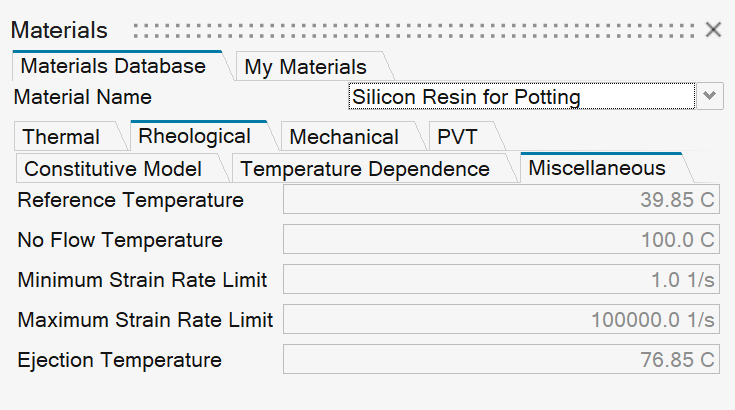Screen dimensions: 735x410
Task: Close the Materials panel
Action: tap(713, 30)
